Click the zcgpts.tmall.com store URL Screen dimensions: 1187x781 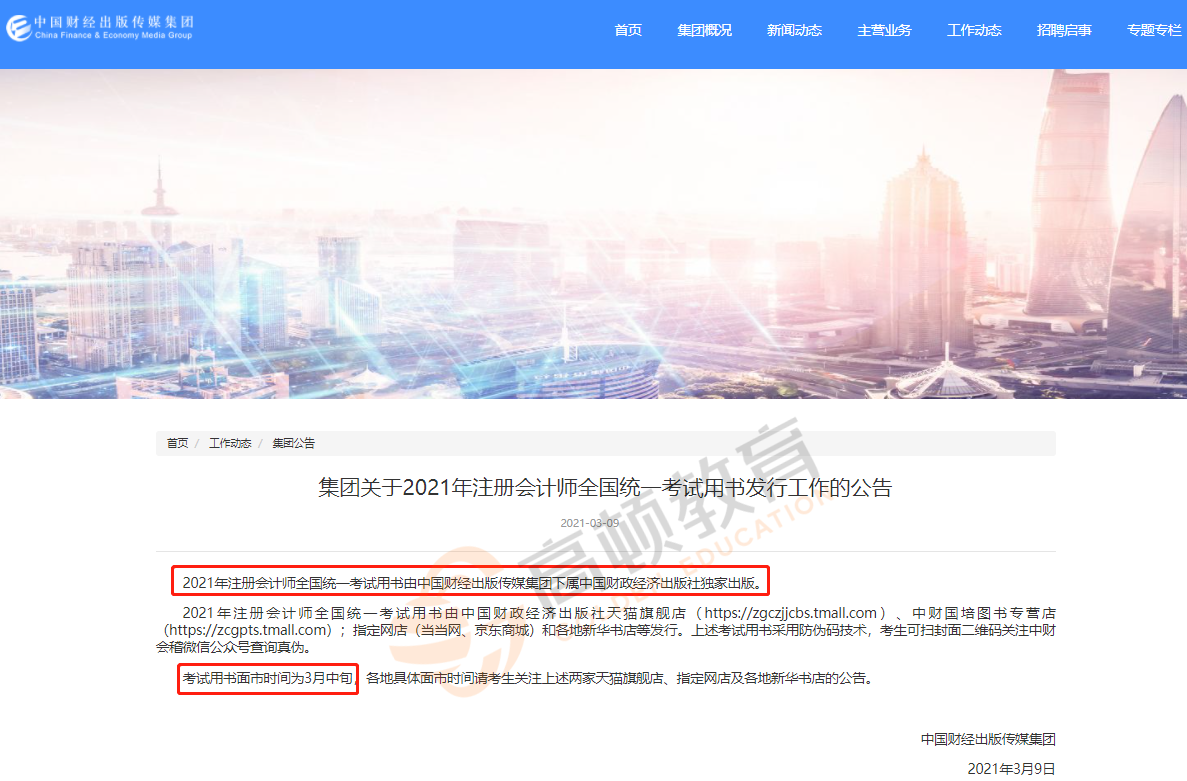248,630
